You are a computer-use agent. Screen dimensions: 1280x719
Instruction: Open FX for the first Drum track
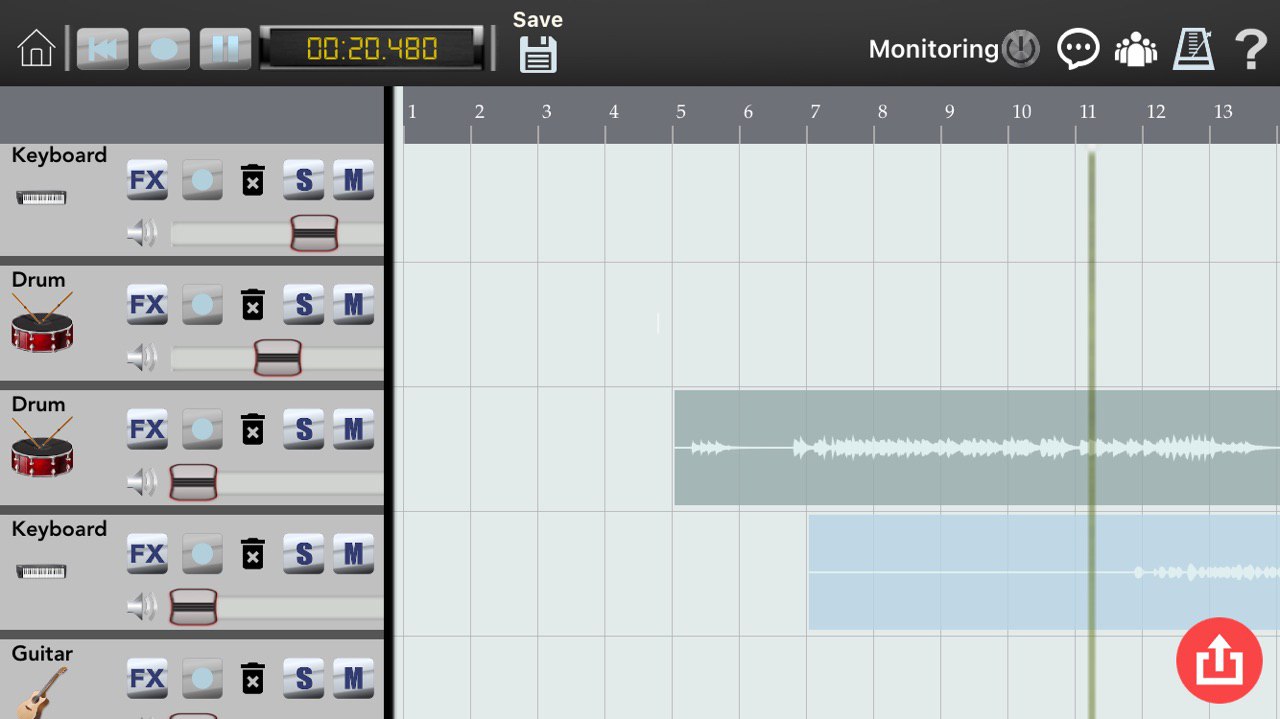pos(147,304)
